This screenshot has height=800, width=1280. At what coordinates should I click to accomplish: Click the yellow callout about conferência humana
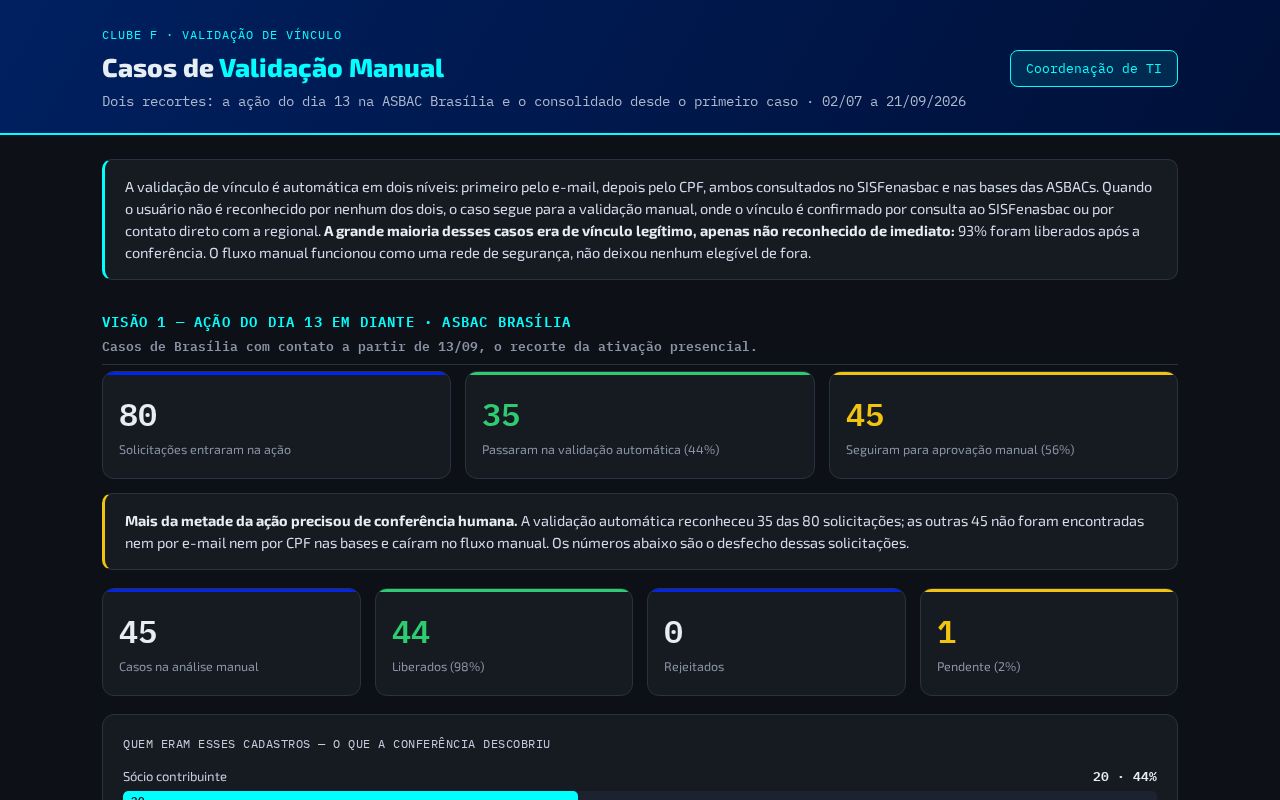(640, 532)
